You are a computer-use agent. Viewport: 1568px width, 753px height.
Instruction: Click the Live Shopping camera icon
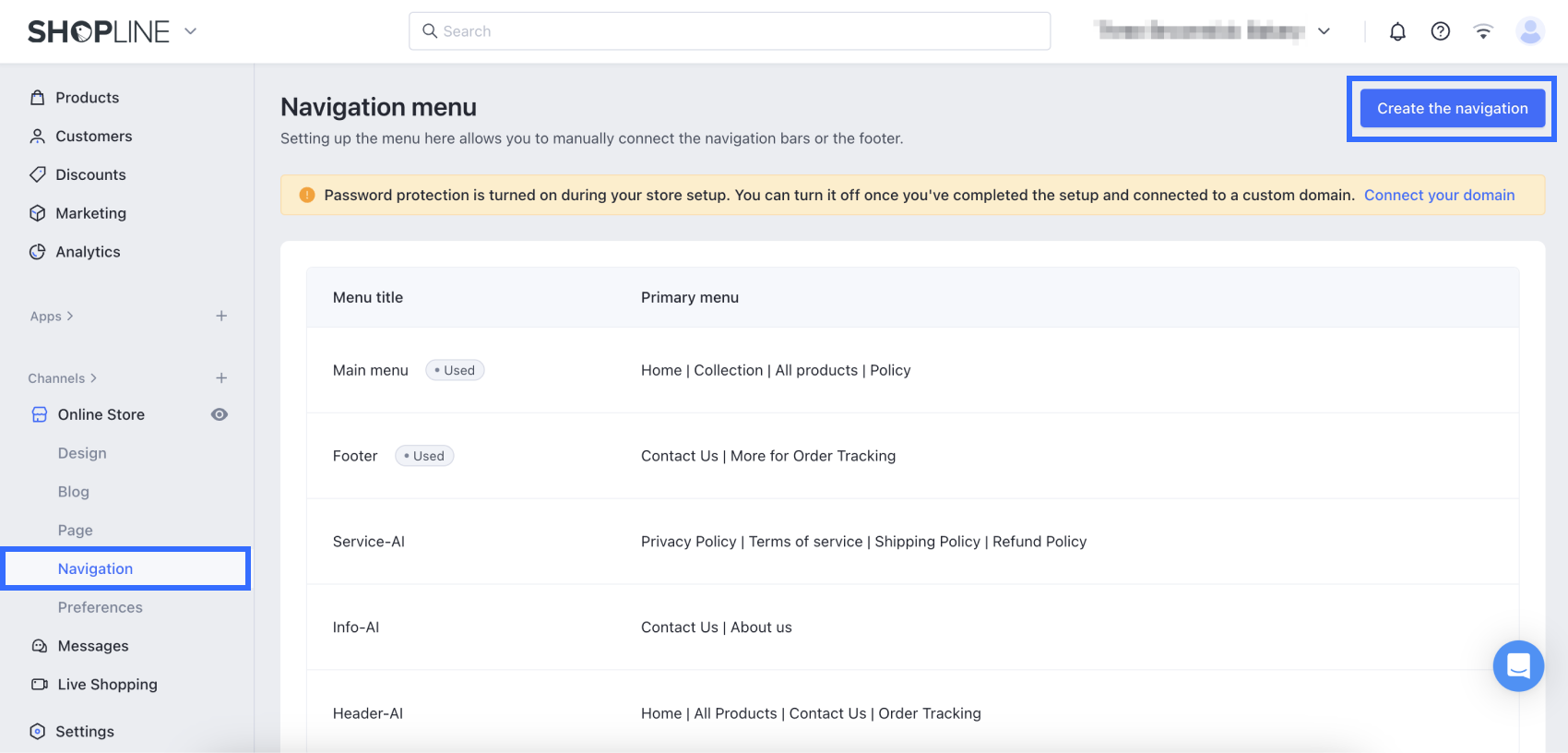point(40,685)
